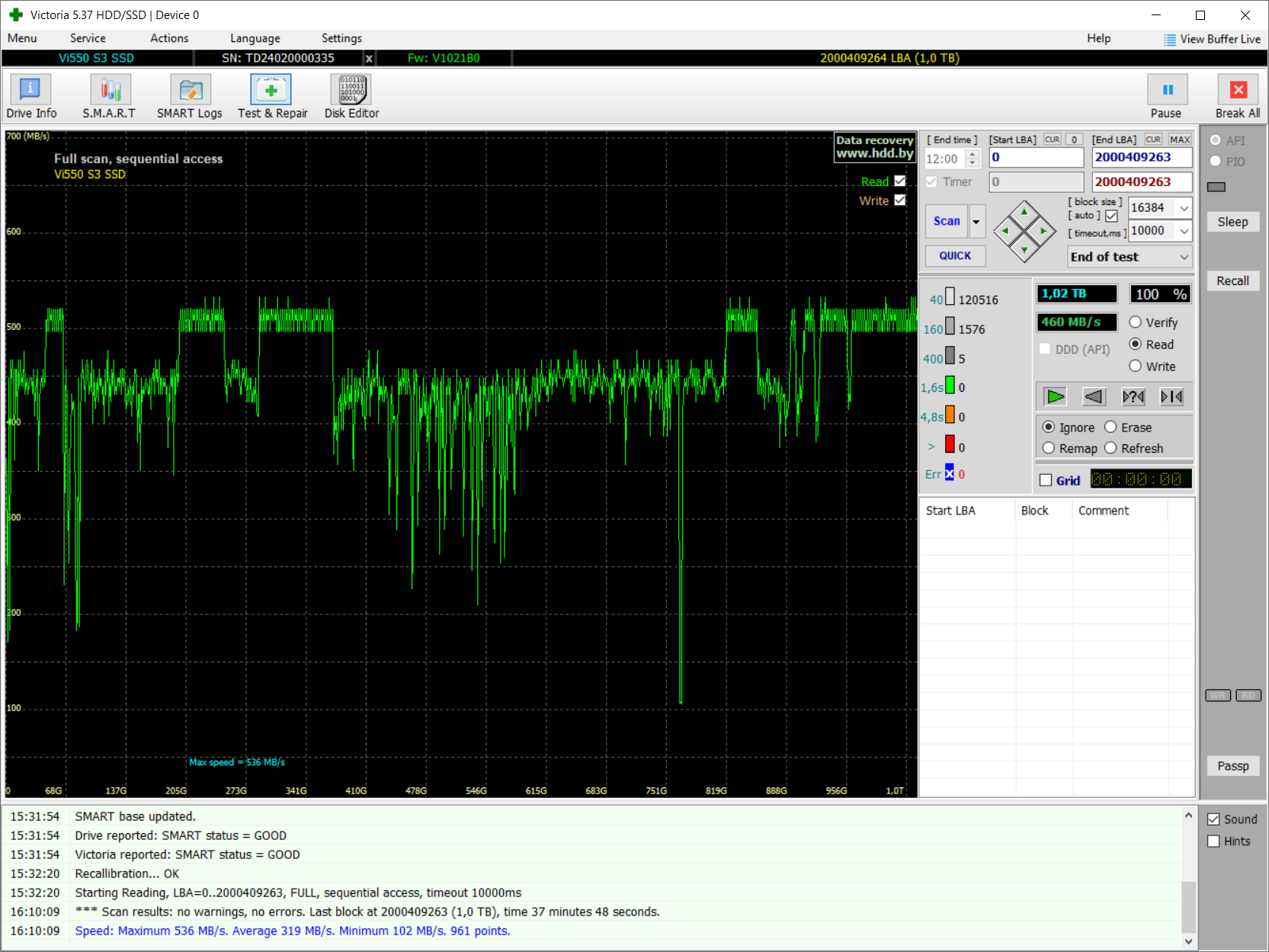This screenshot has width=1269, height=952.
Task: Pause the running scan
Action: (x=1166, y=91)
